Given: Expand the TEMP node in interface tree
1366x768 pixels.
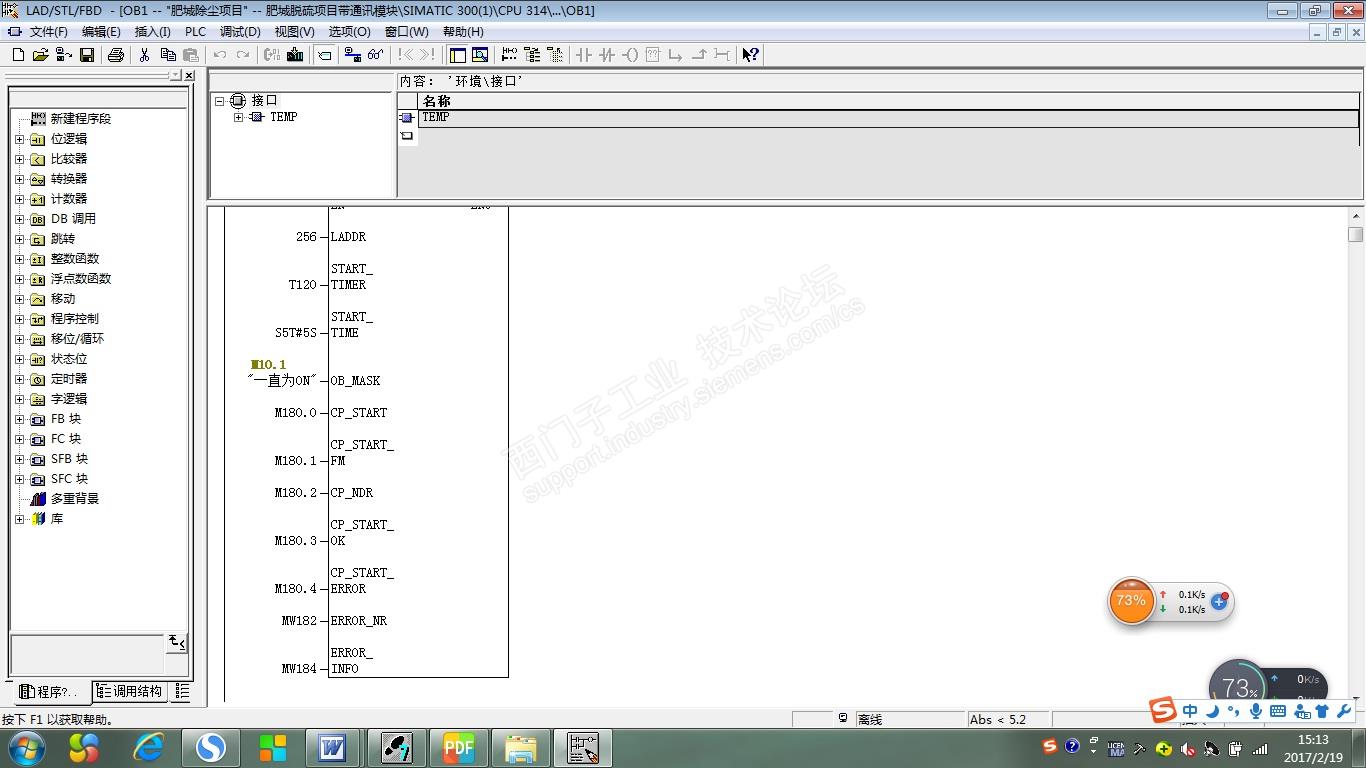Looking at the screenshot, I should (238, 117).
